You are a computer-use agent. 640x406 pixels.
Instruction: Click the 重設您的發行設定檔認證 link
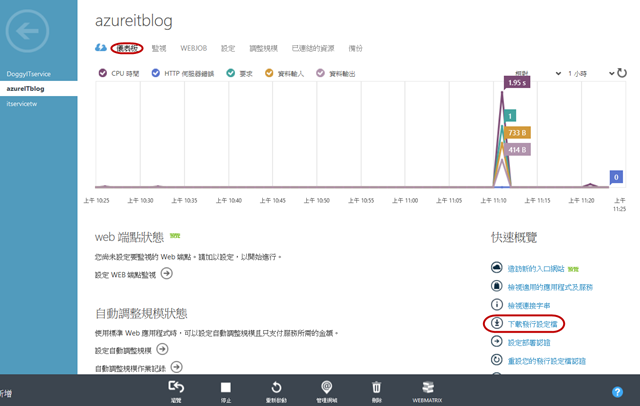[x=547, y=361]
